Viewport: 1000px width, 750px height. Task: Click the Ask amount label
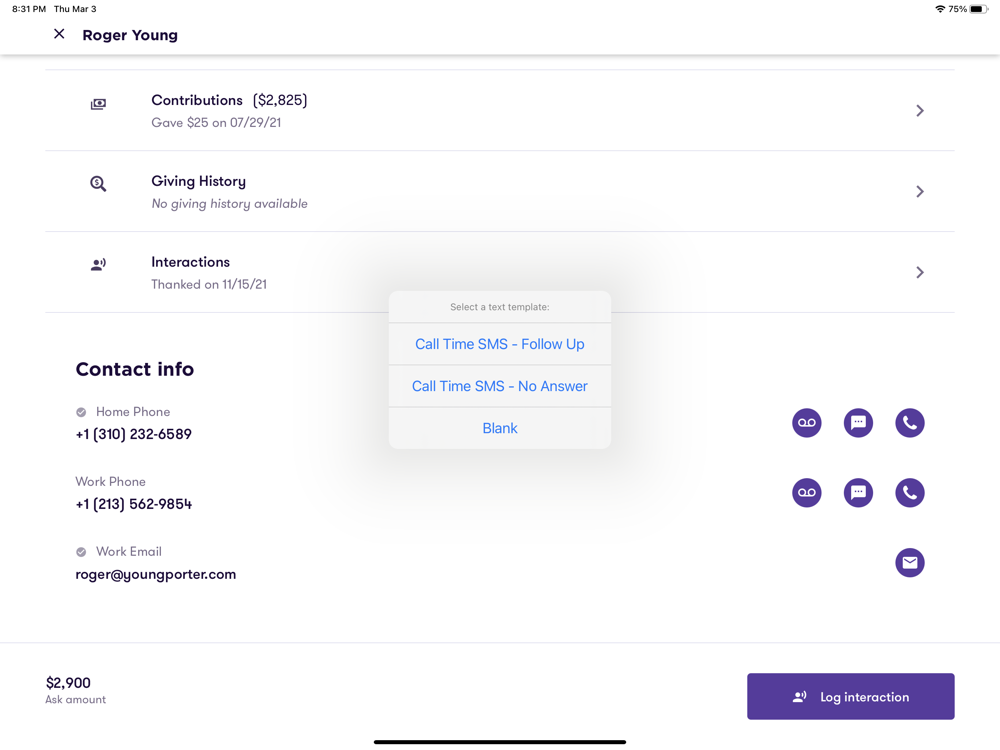pyautogui.click(x=75, y=700)
